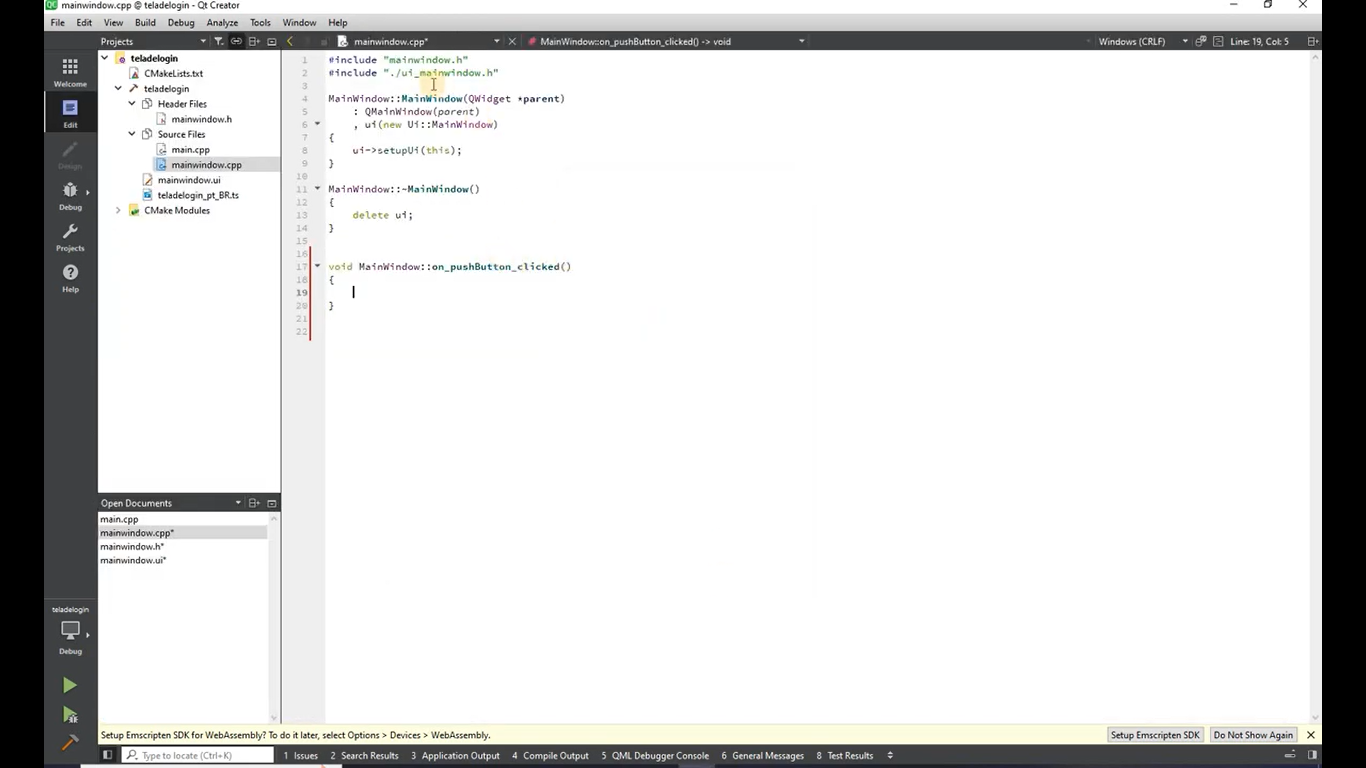The image size is (1366, 768).
Task: Click the green Run button
Action: [x=69, y=685]
